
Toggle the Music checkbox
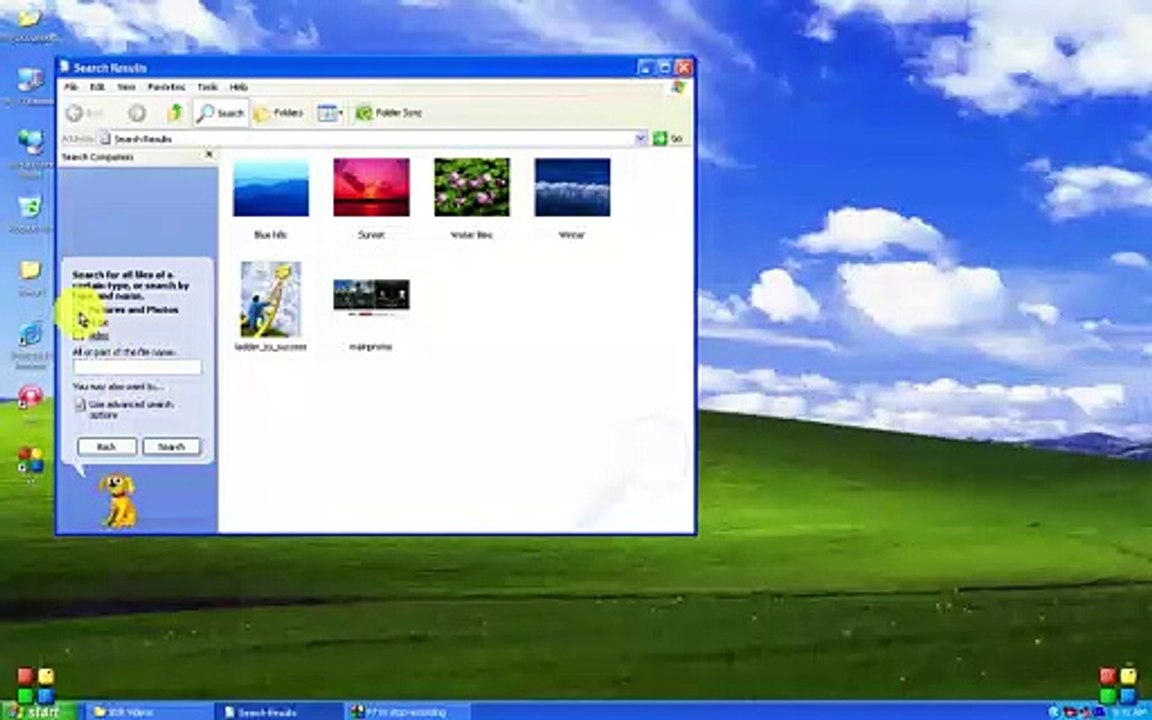click(x=78, y=323)
